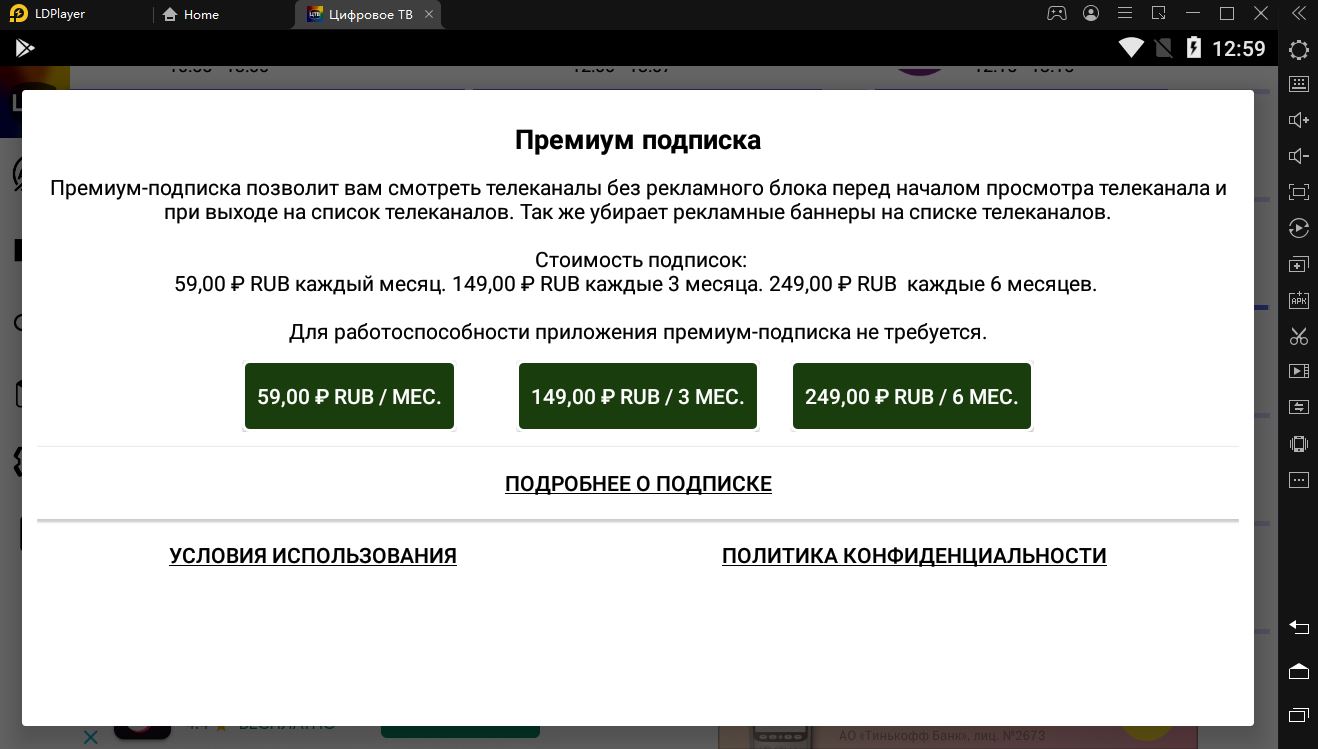
Task: Click the Android back arrow in sidebar
Action: (1298, 627)
